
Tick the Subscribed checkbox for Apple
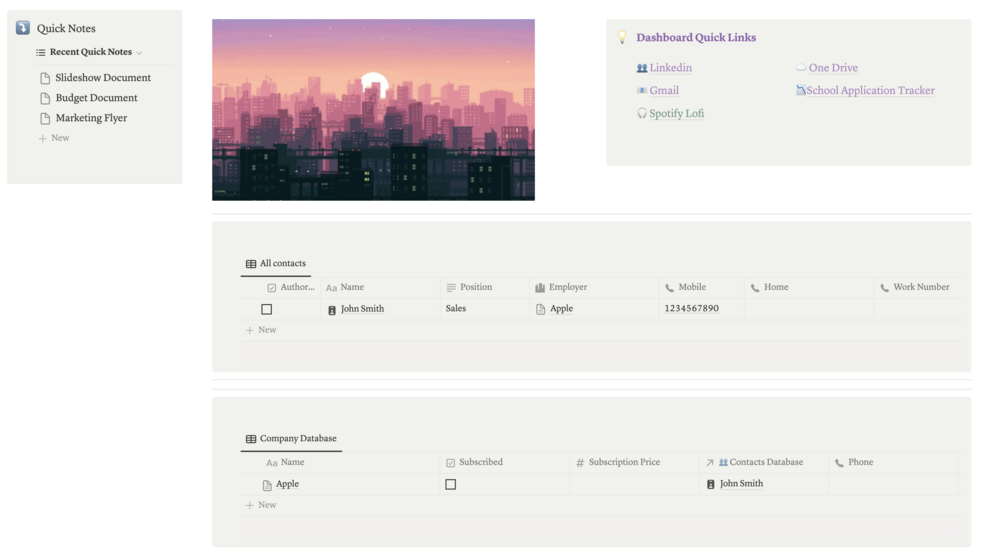pos(451,485)
